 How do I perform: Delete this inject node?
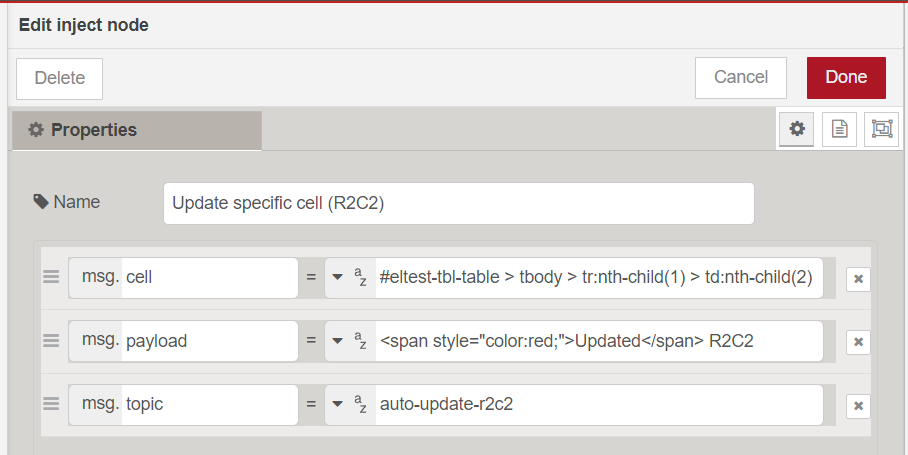[x=60, y=78]
